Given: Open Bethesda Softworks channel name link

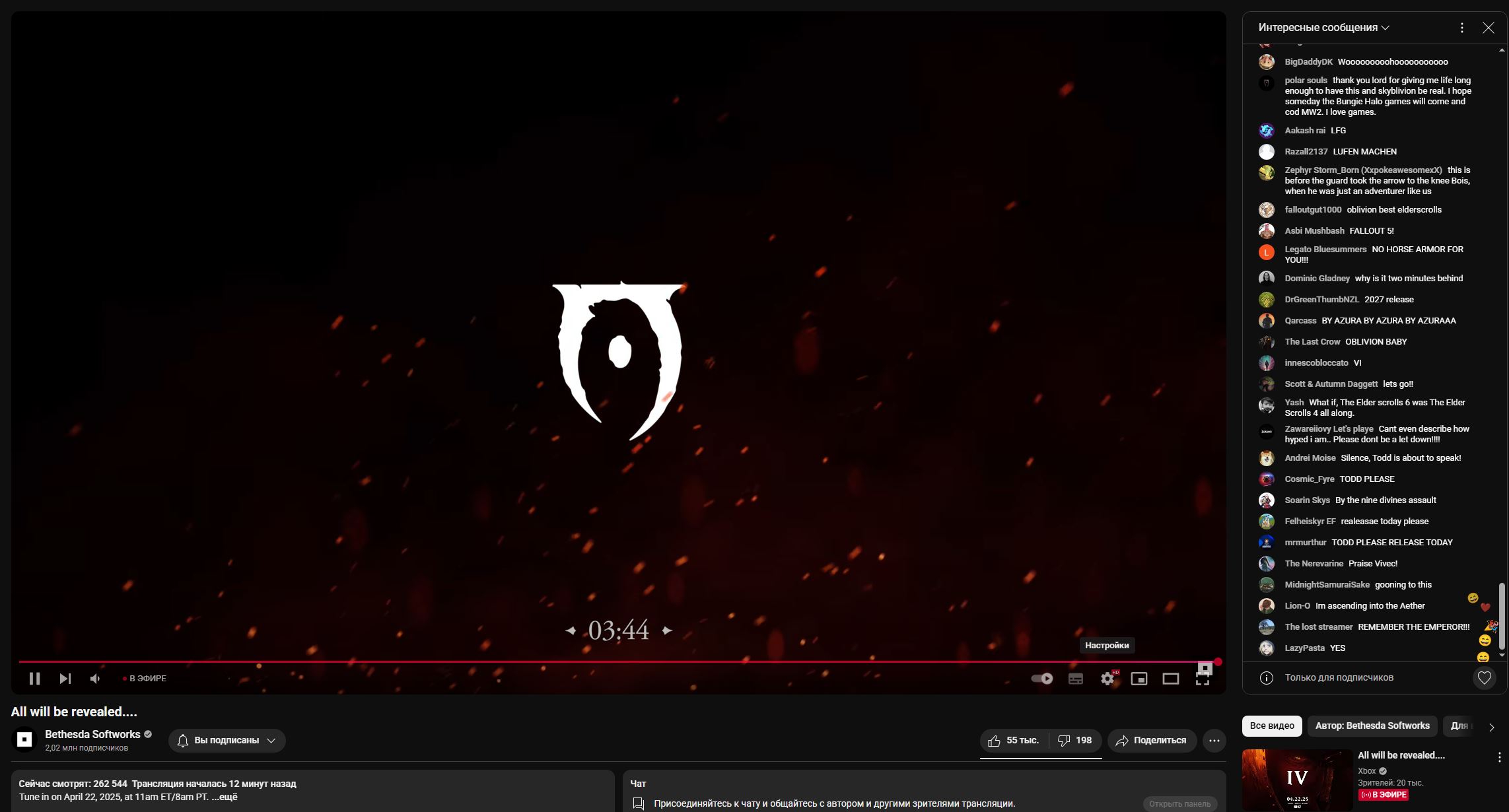Looking at the screenshot, I should [x=92, y=734].
